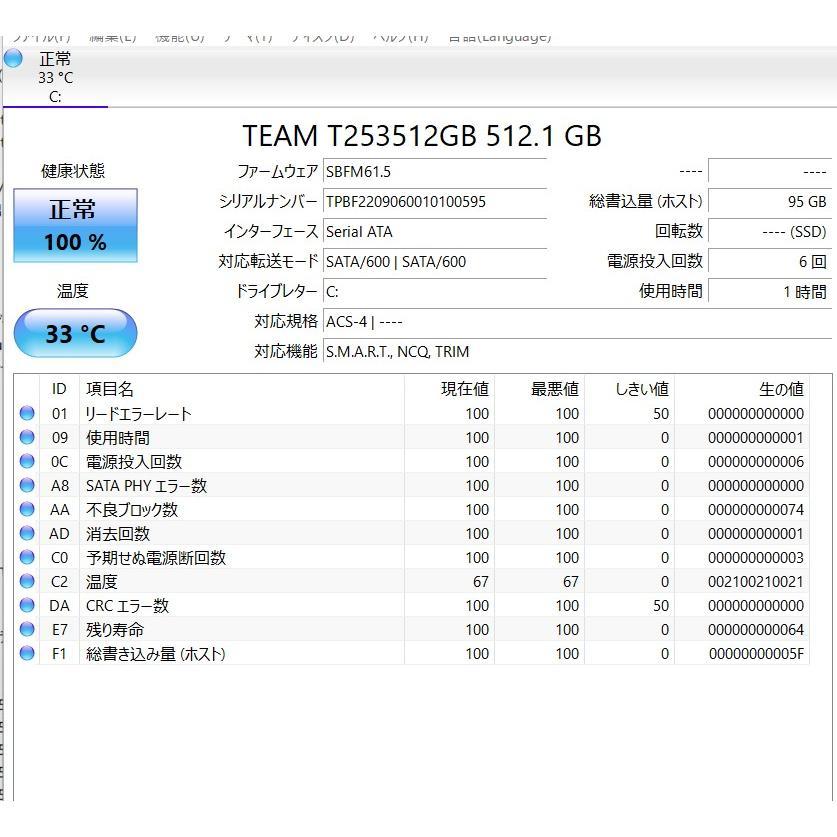
Task: Click the status orb for 残り寿命 row
Action: point(27,629)
